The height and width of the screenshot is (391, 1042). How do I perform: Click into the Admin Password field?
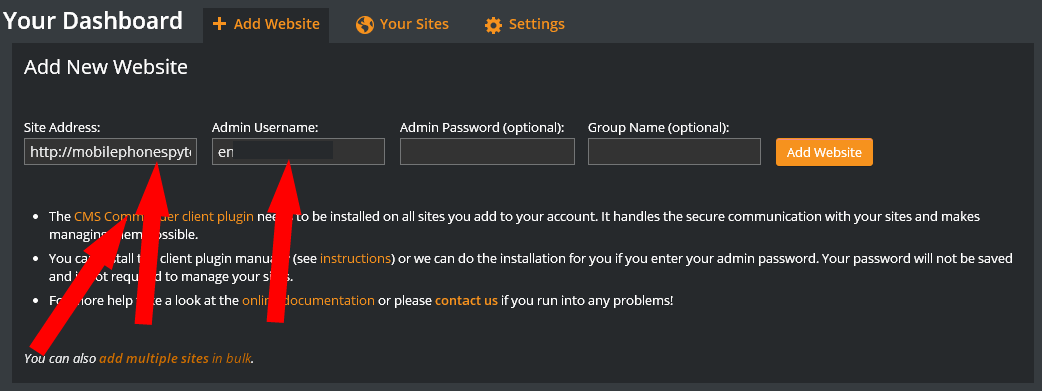tap(487, 152)
